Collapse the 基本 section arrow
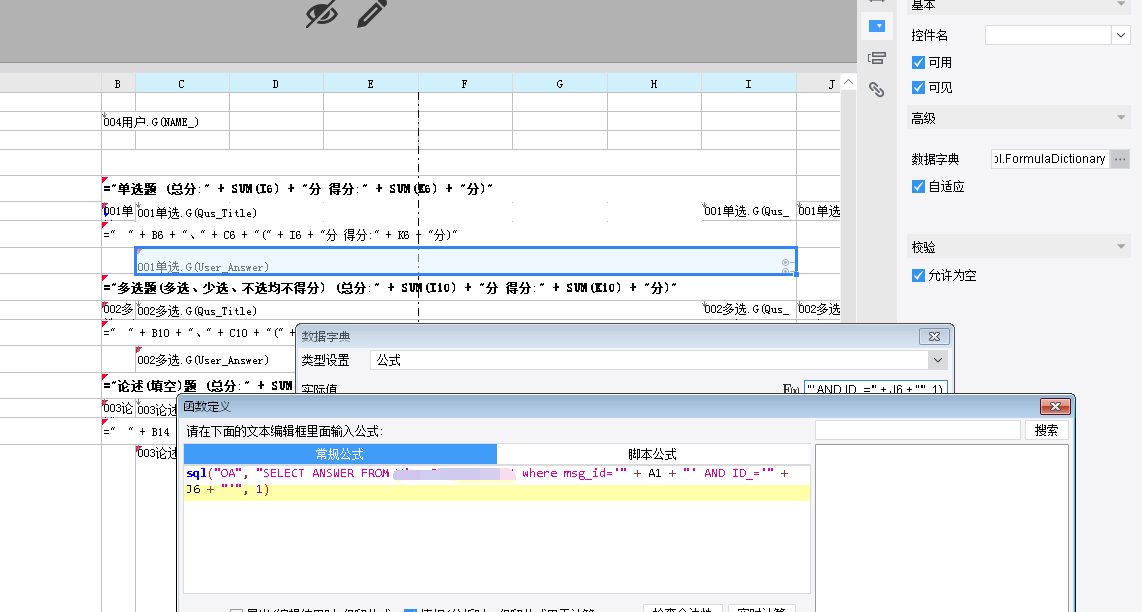The height and width of the screenshot is (612, 1142). [x=1121, y=4]
